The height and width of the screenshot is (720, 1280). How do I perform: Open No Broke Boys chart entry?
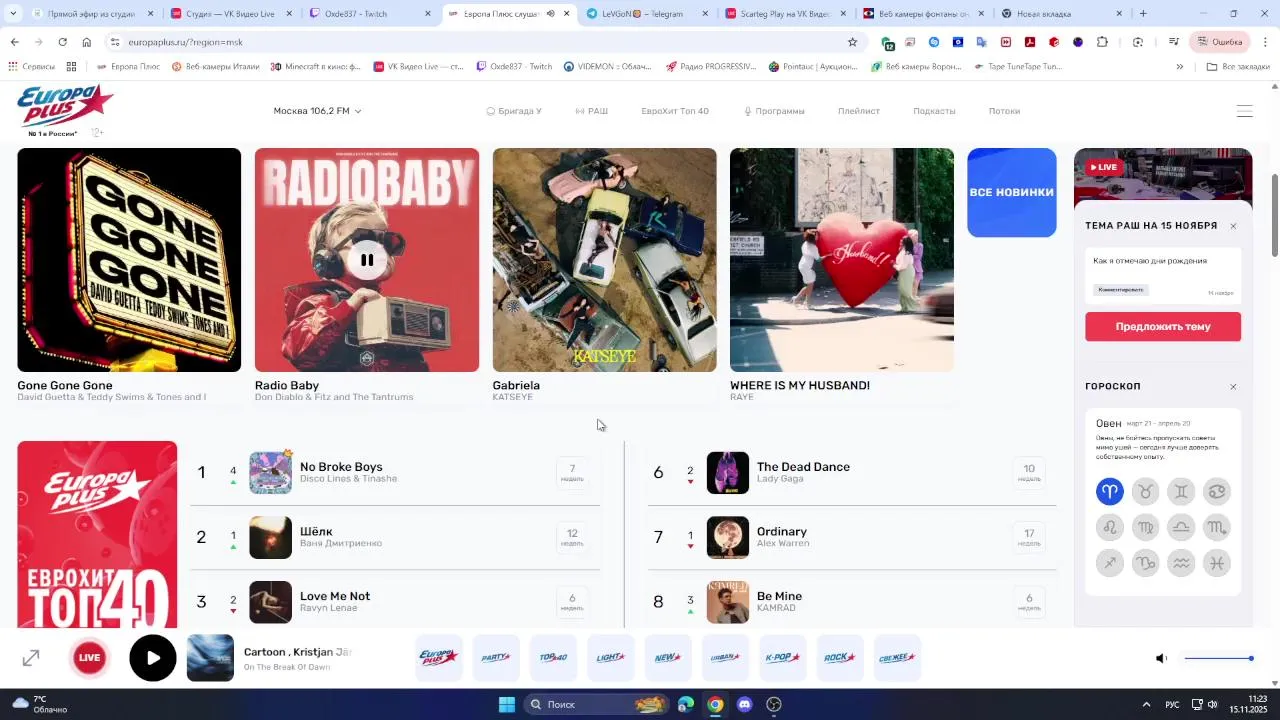point(395,473)
